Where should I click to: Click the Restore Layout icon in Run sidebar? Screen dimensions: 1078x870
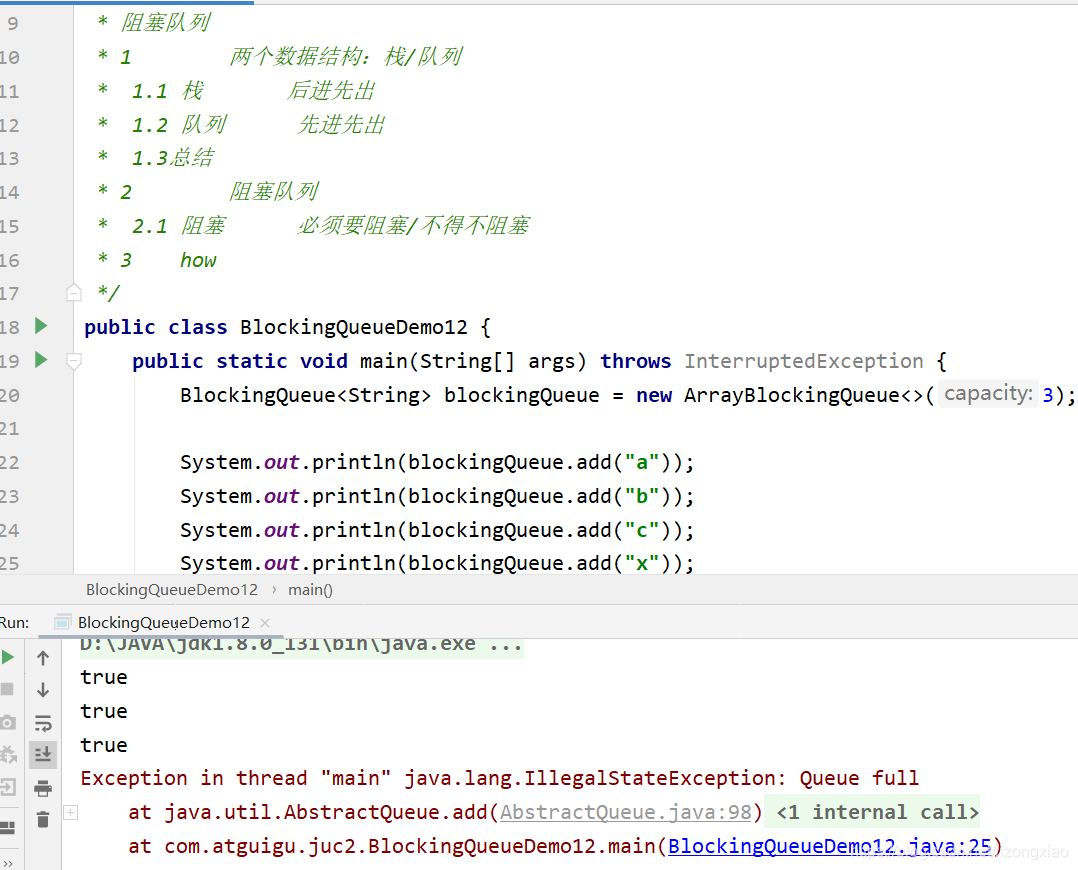coord(8,828)
